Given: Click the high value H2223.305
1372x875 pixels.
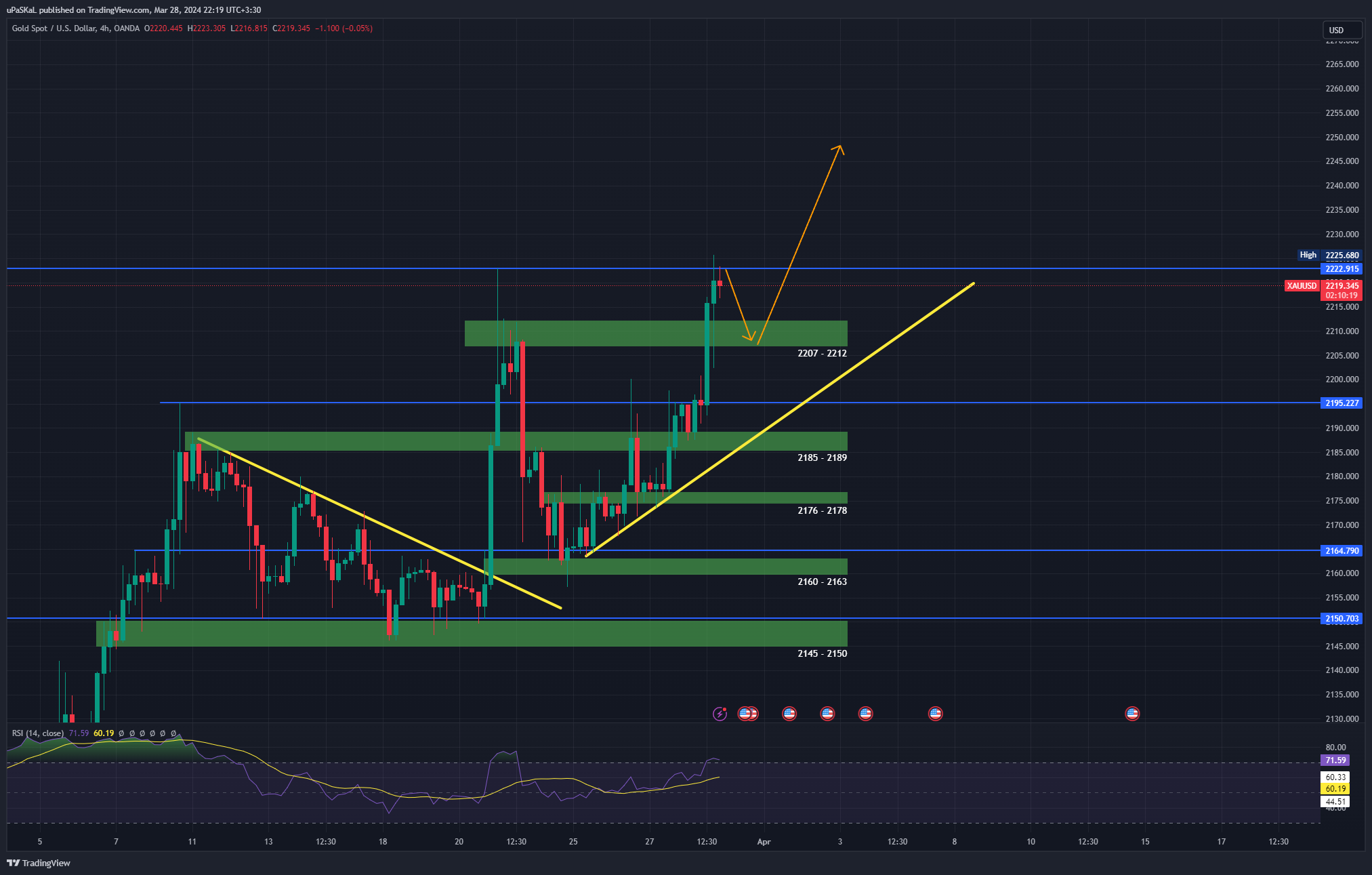Looking at the screenshot, I should point(207,28).
